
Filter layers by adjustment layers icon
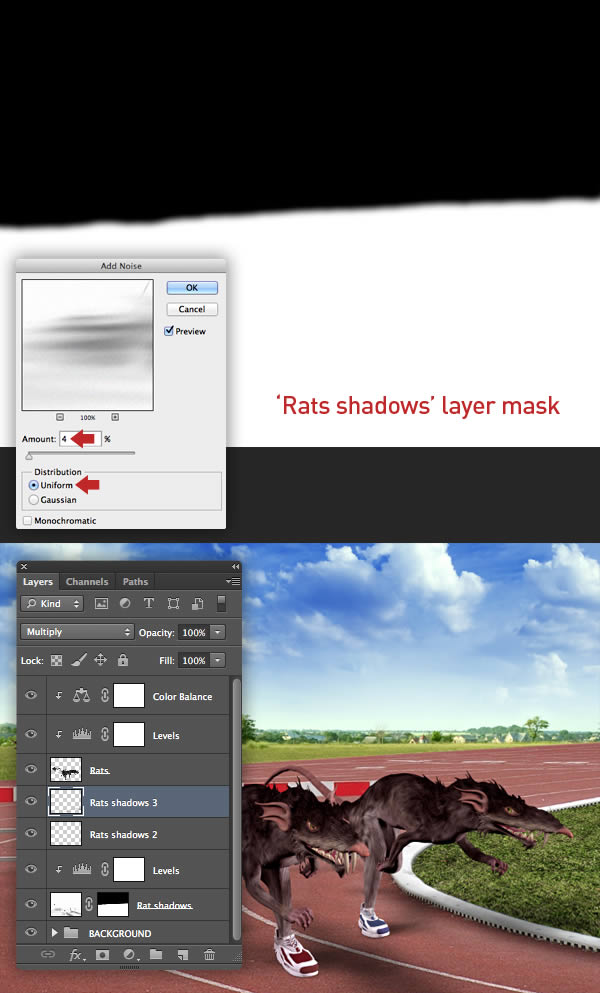coord(125,604)
